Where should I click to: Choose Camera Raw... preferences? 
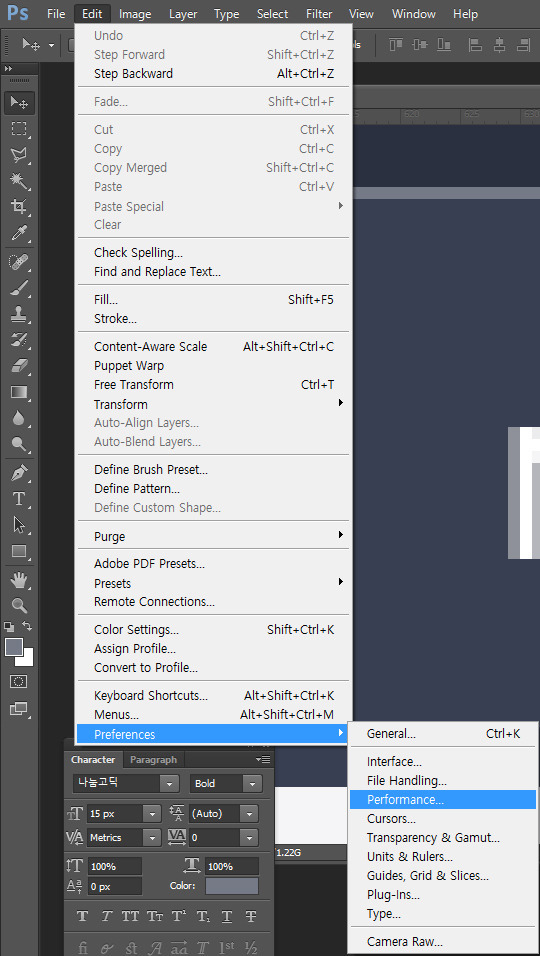point(443,942)
